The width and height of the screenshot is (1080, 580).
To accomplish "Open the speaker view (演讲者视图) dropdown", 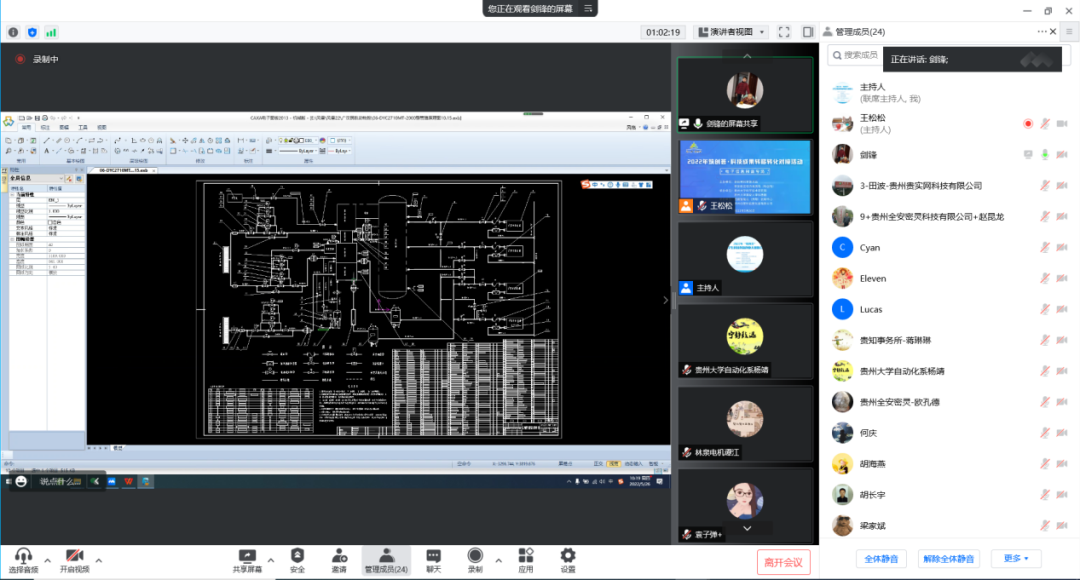I will [732, 32].
